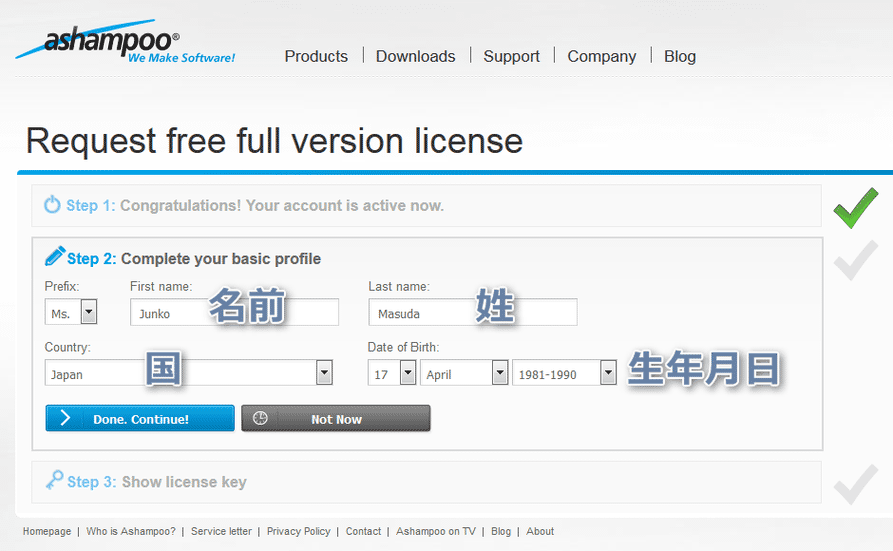Go to Blog in top navigation
This screenshot has width=893, height=551.
[x=680, y=56]
